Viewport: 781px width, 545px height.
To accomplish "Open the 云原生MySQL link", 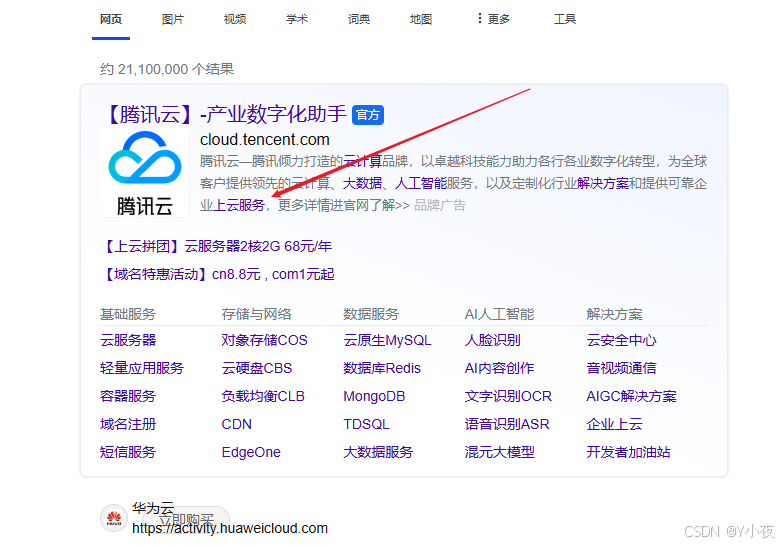I will click(x=387, y=340).
